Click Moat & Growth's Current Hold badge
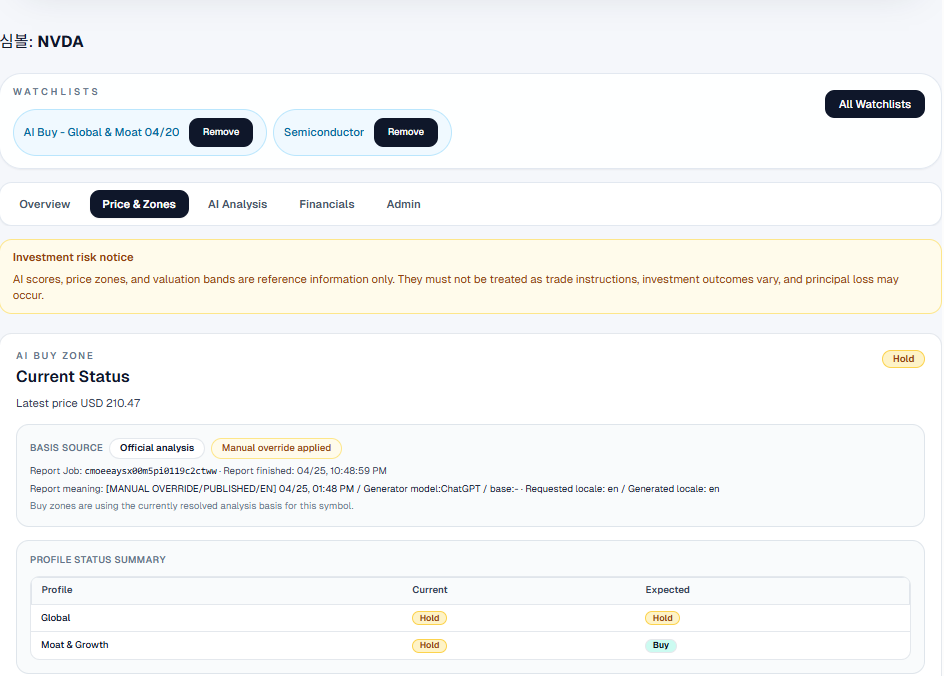Viewport: 944px width, 676px height. pos(429,645)
